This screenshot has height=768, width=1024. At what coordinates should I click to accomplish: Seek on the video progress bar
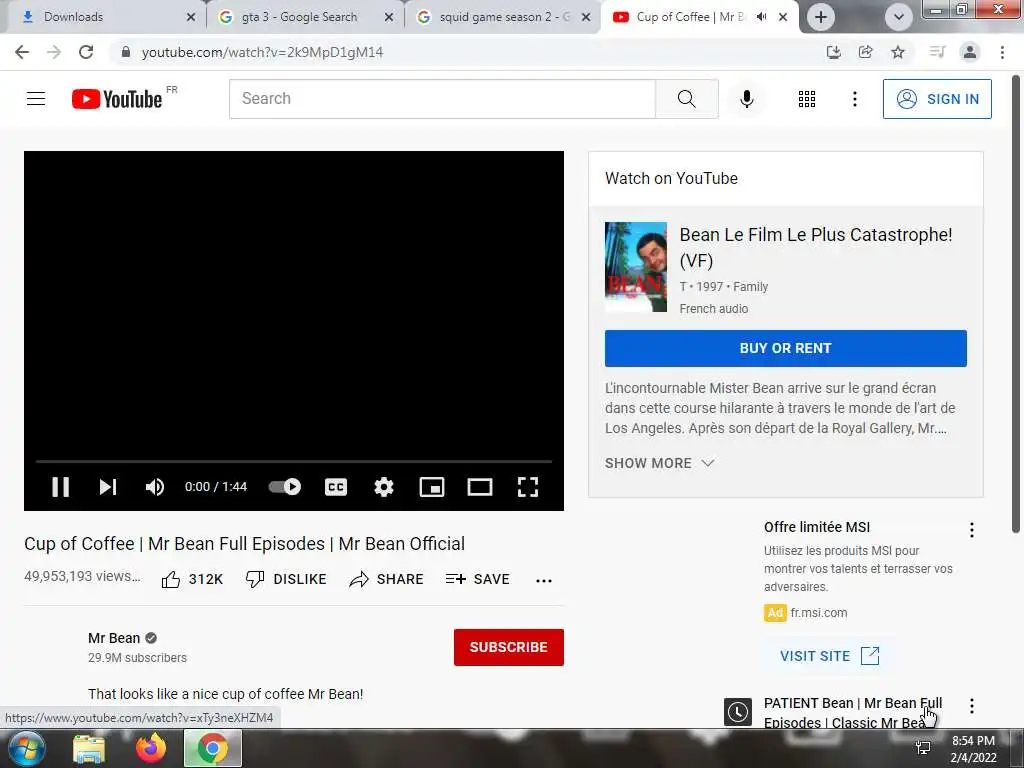(294, 461)
